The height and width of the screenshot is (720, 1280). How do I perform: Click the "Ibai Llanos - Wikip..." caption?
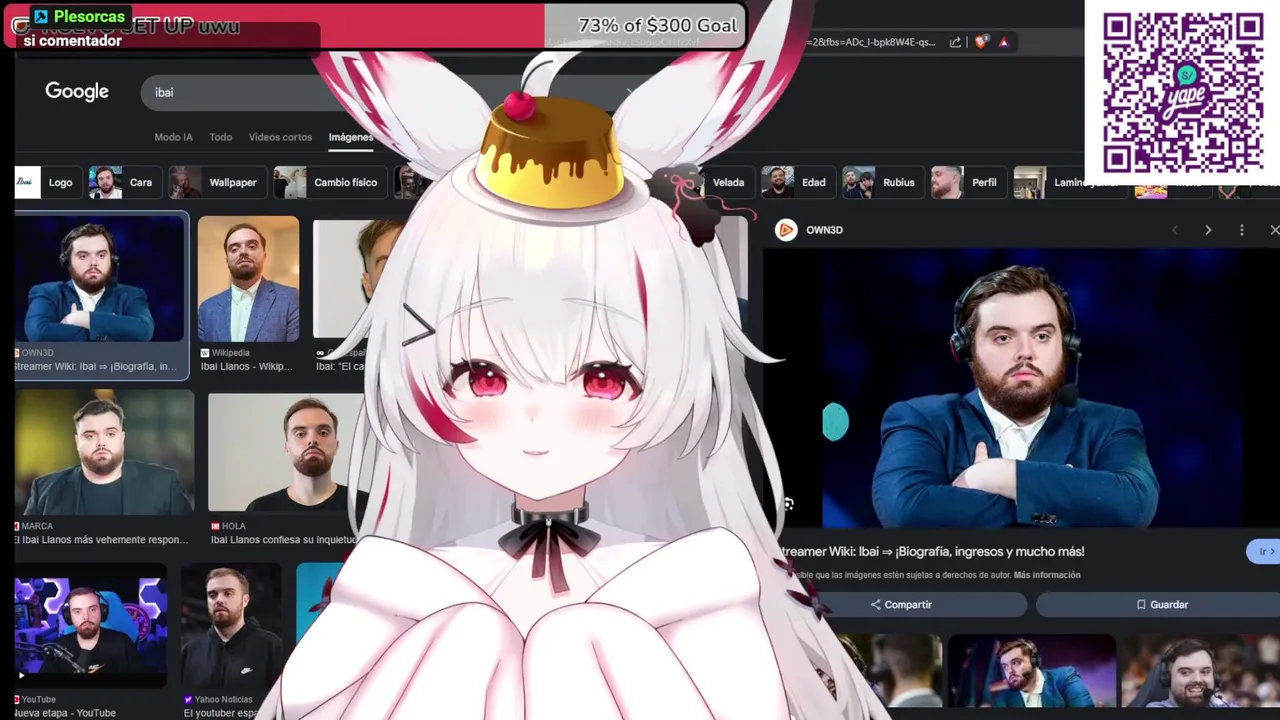pos(246,367)
